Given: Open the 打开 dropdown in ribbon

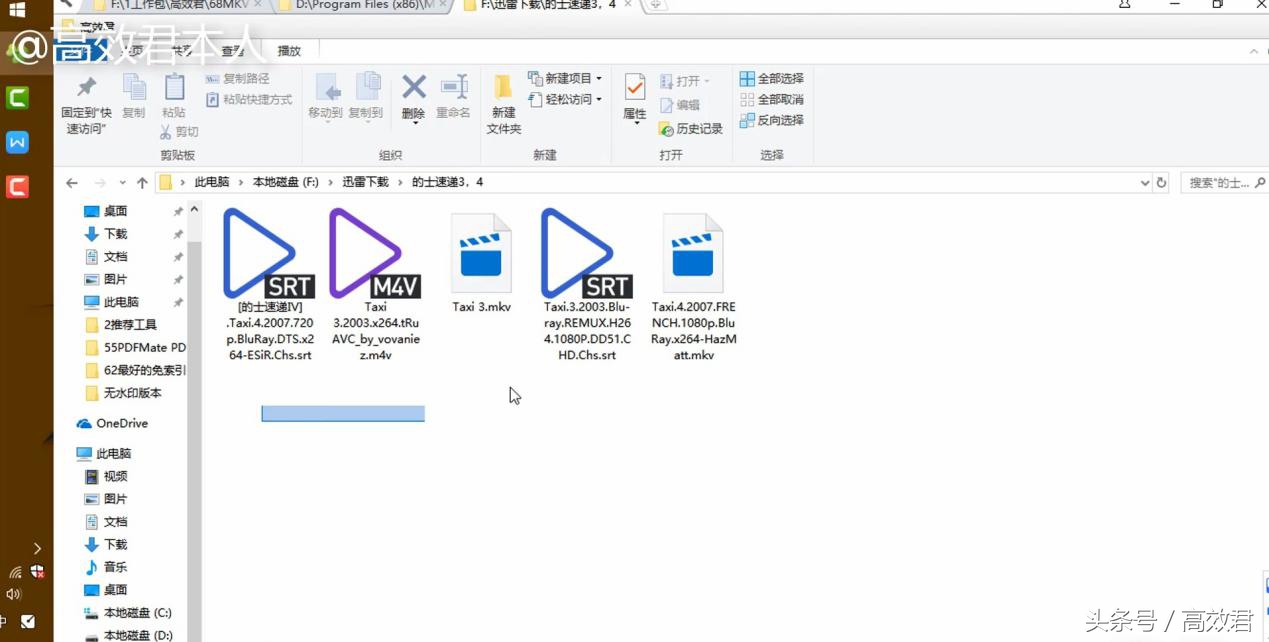Looking at the screenshot, I should (x=685, y=81).
